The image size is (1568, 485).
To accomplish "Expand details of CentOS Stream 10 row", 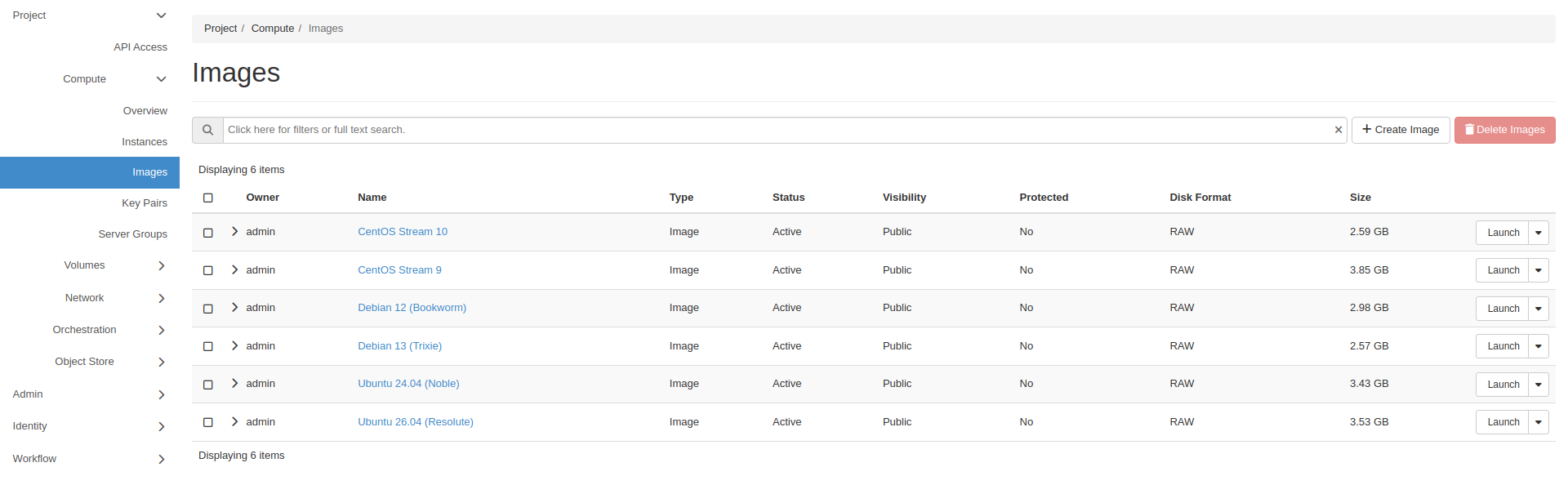I will [234, 232].
